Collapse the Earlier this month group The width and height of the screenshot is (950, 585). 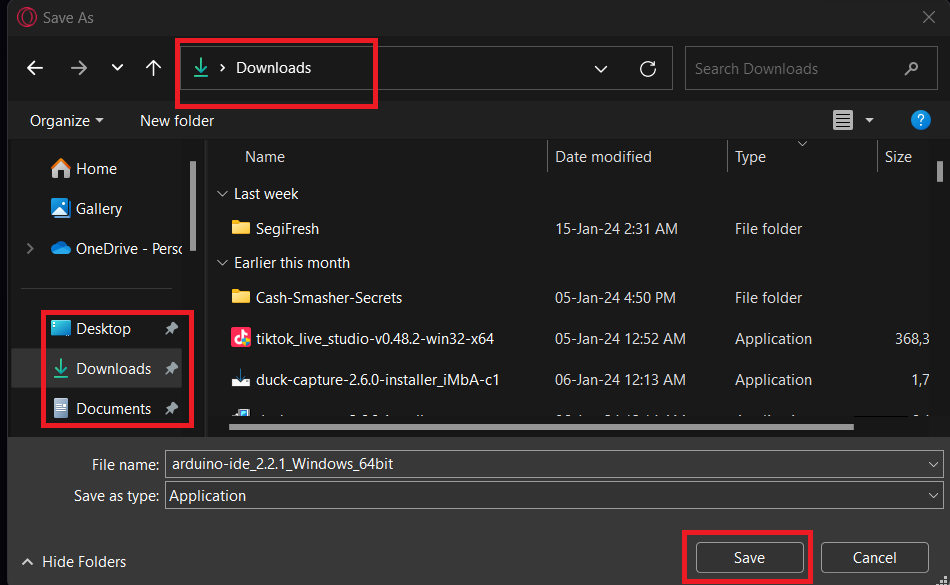click(222, 263)
